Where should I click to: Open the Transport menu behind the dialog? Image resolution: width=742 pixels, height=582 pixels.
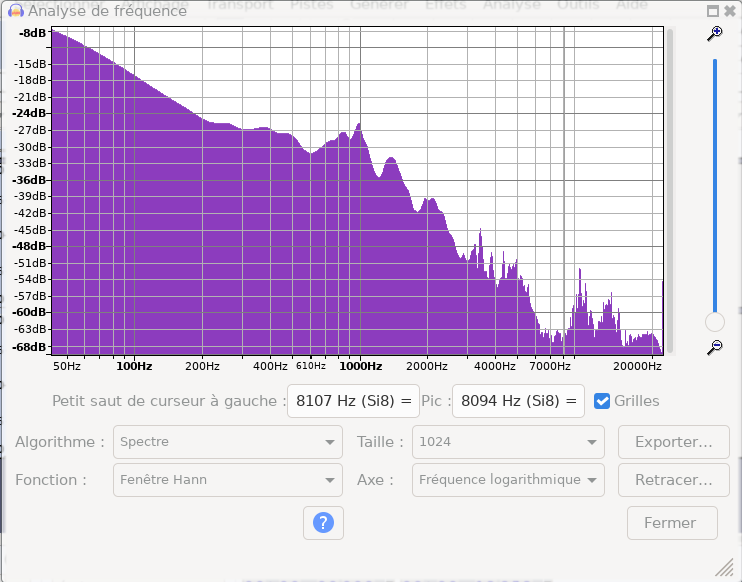pyautogui.click(x=240, y=5)
